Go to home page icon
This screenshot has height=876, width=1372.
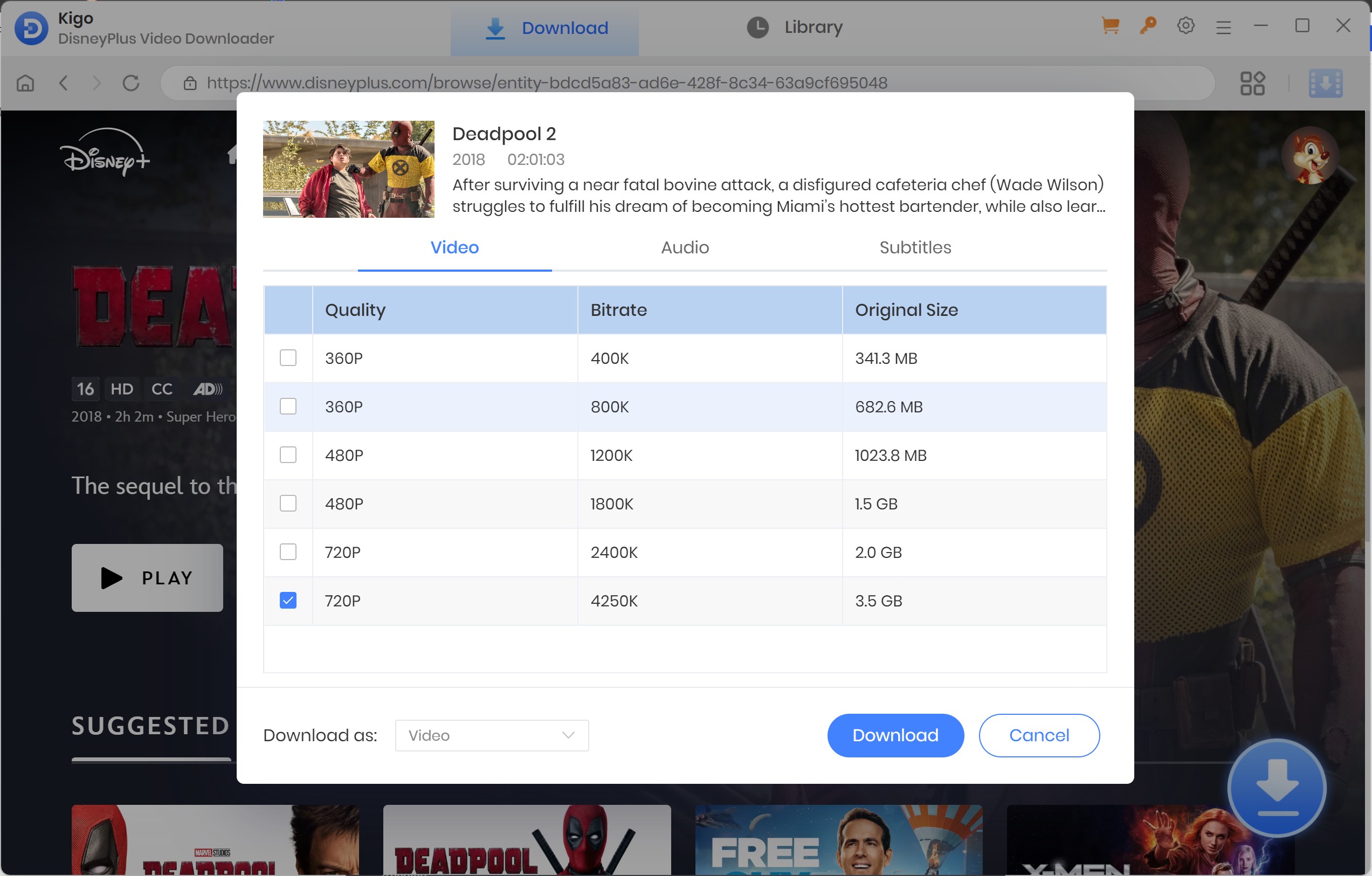25,83
